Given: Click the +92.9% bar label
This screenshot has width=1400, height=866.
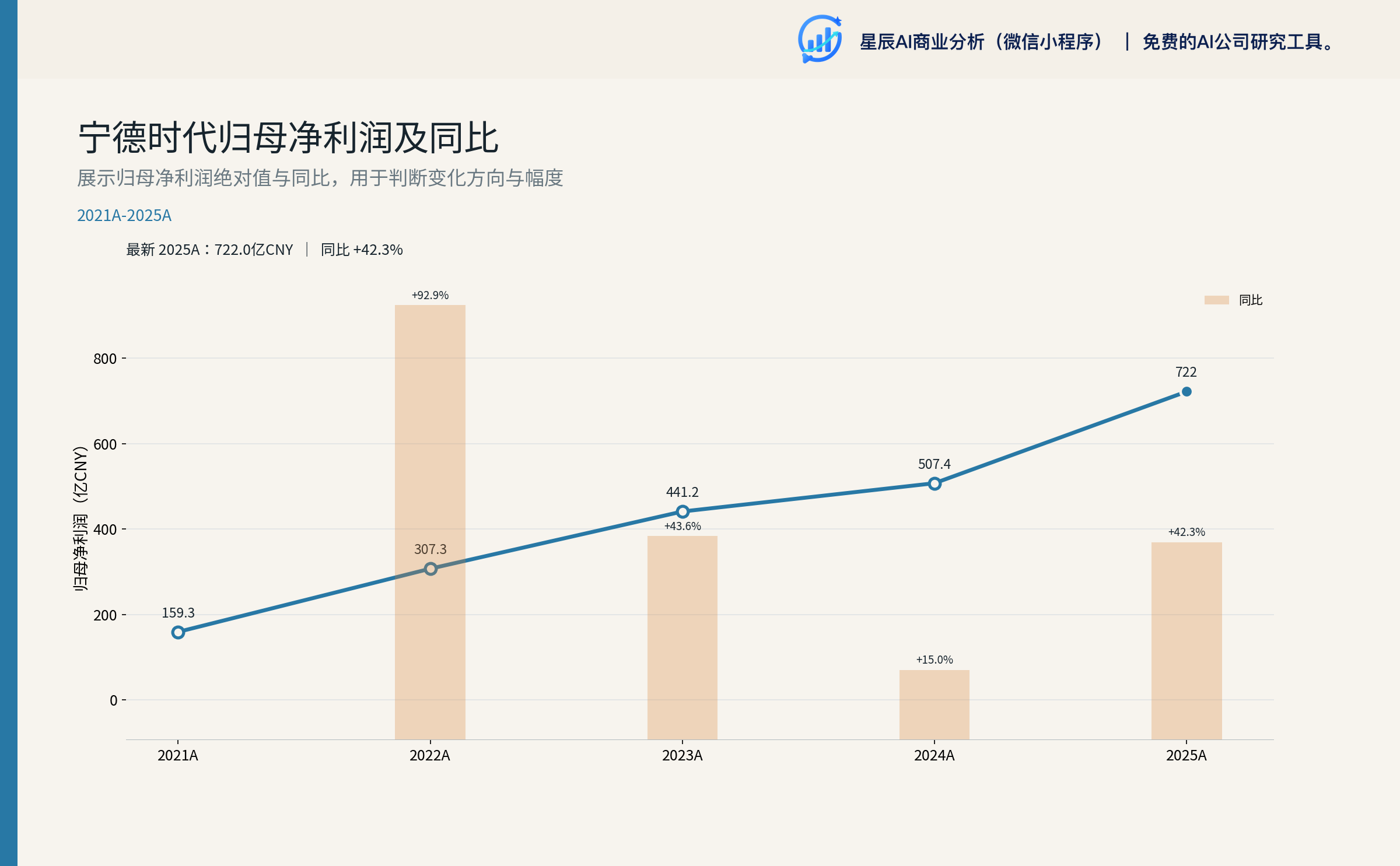Looking at the screenshot, I should (x=430, y=295).
